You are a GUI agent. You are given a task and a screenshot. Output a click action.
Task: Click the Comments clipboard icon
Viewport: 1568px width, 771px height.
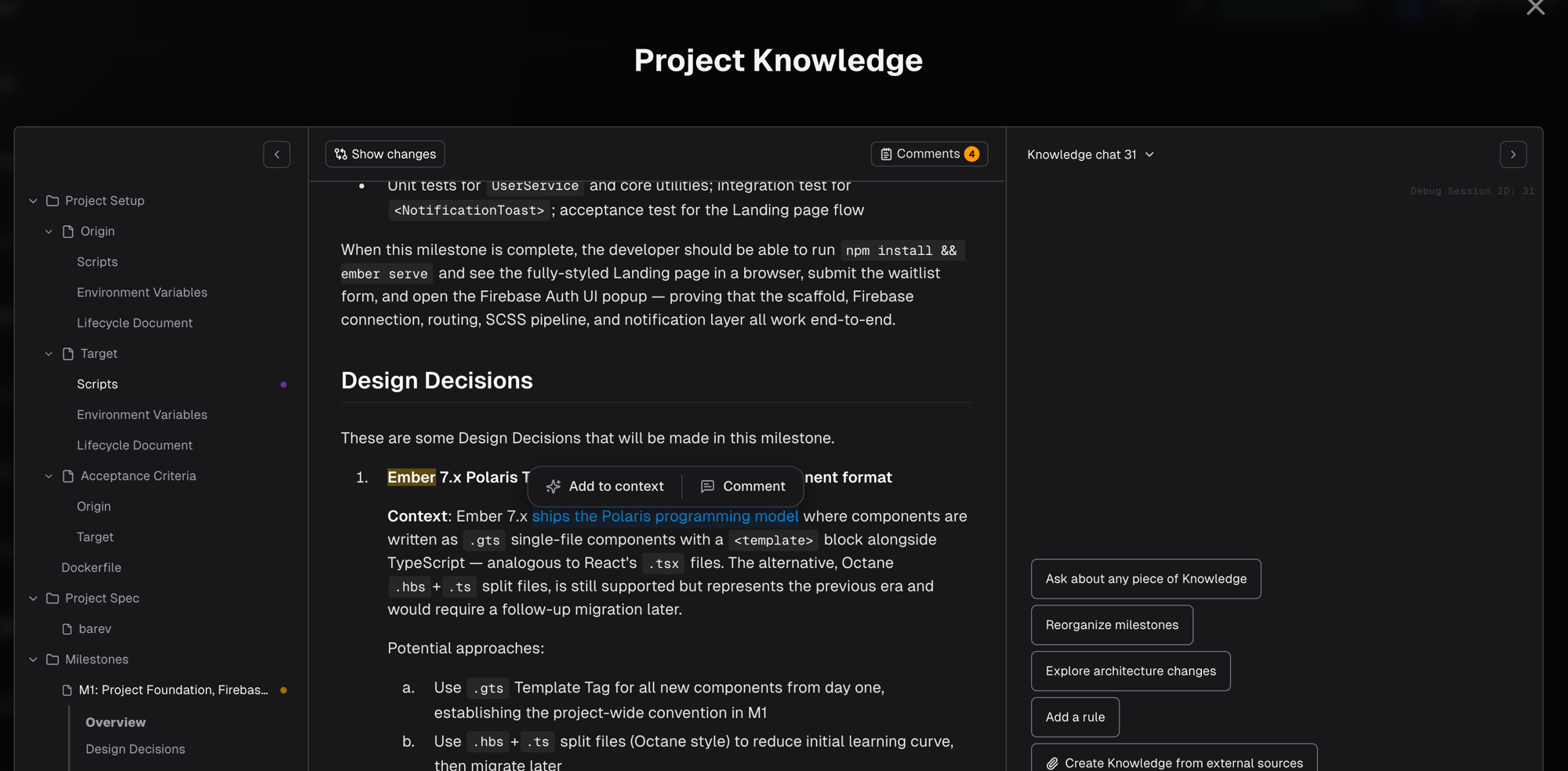pyautogui.click(x=886, y=155)
